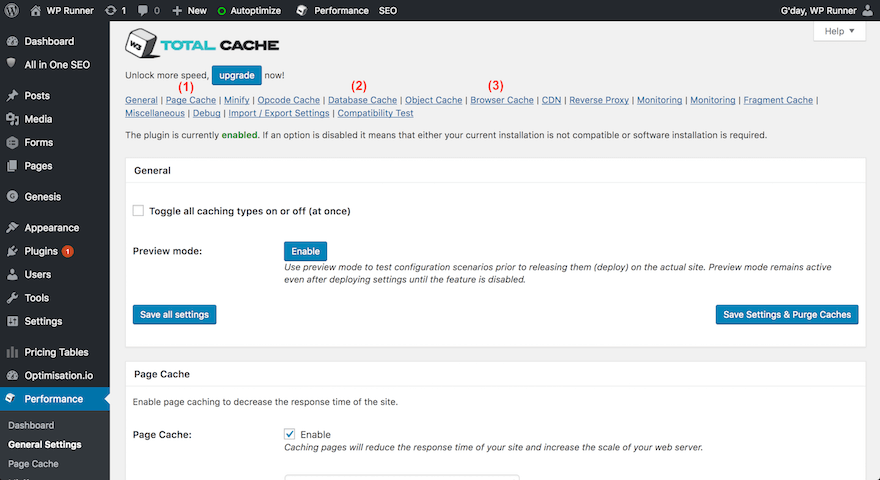Image resolution: width=880 pixels, height=480 pixels.
Task: Click the Appearance brush icon
Action: coord(12,227)
